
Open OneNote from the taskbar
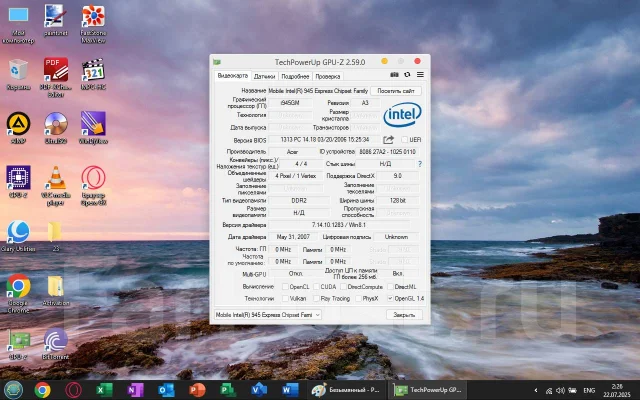point(135,390)
